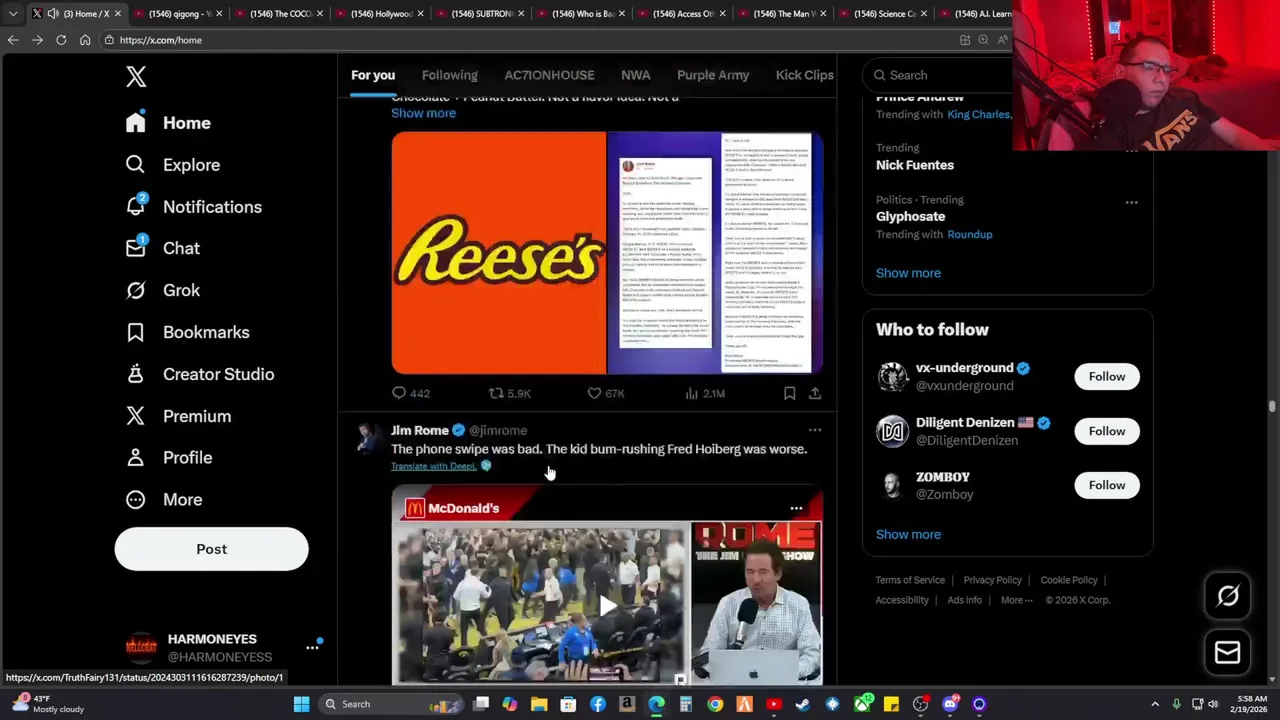Like the Reese's post with 67K likes

(x=606, y=394)
